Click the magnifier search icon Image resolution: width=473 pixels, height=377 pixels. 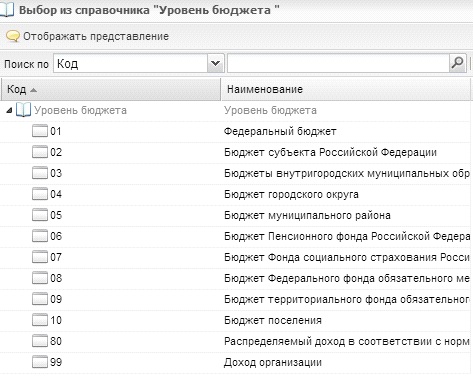457,63
